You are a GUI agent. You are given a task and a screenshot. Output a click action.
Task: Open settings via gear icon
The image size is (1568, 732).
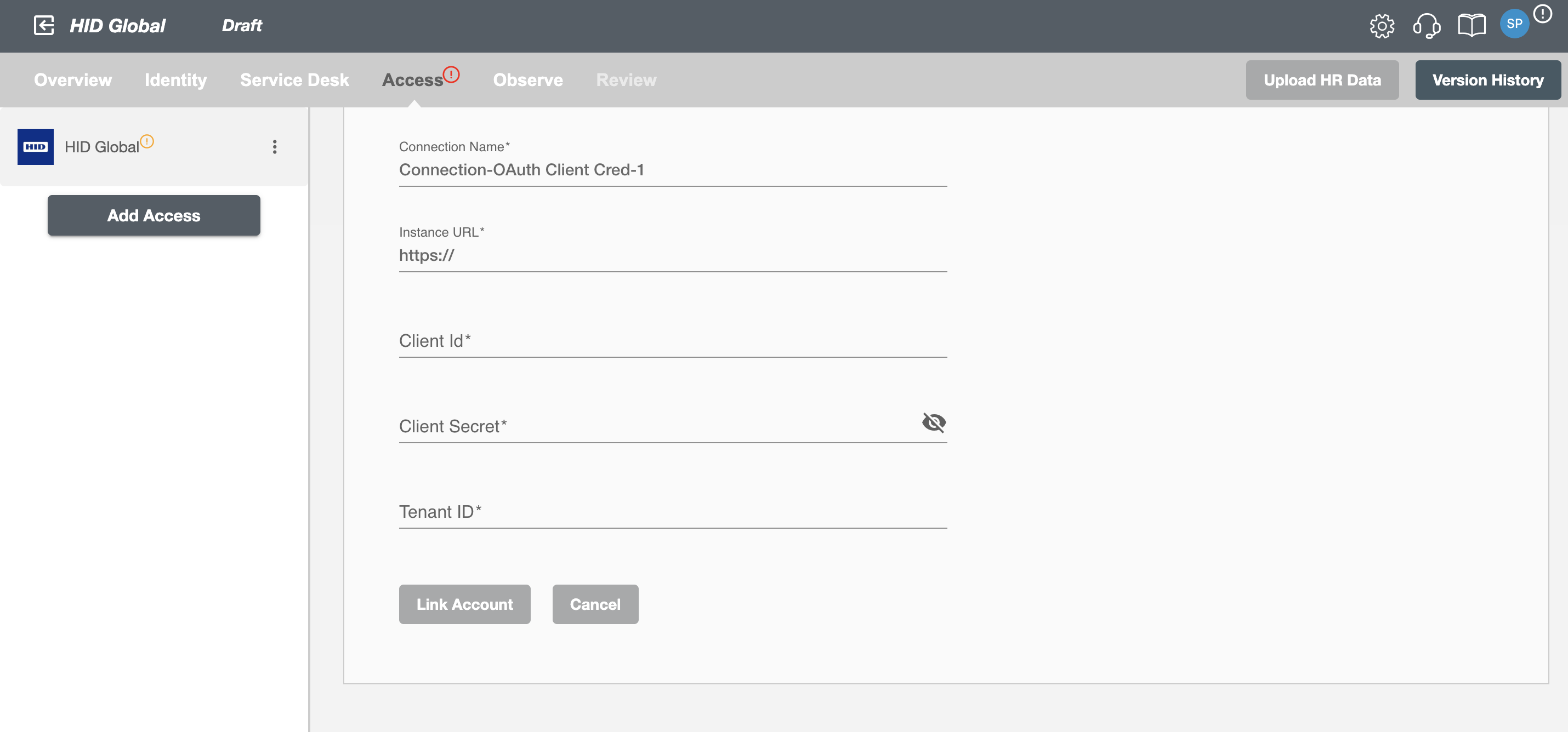point(1384,25)
